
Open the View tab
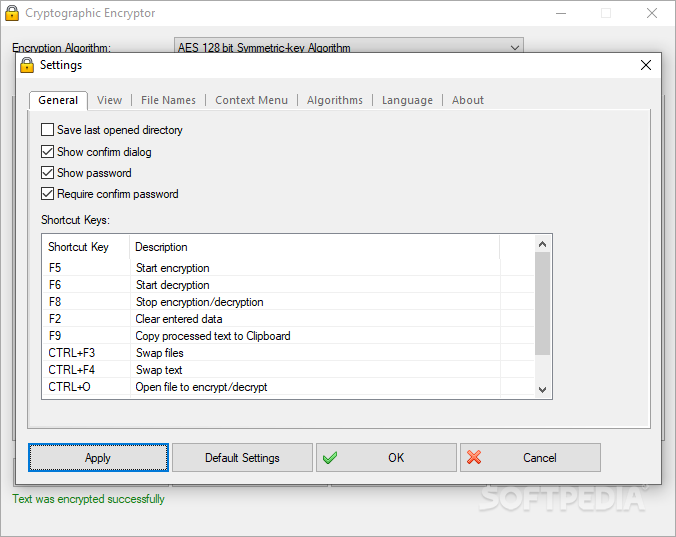point(110,100)
